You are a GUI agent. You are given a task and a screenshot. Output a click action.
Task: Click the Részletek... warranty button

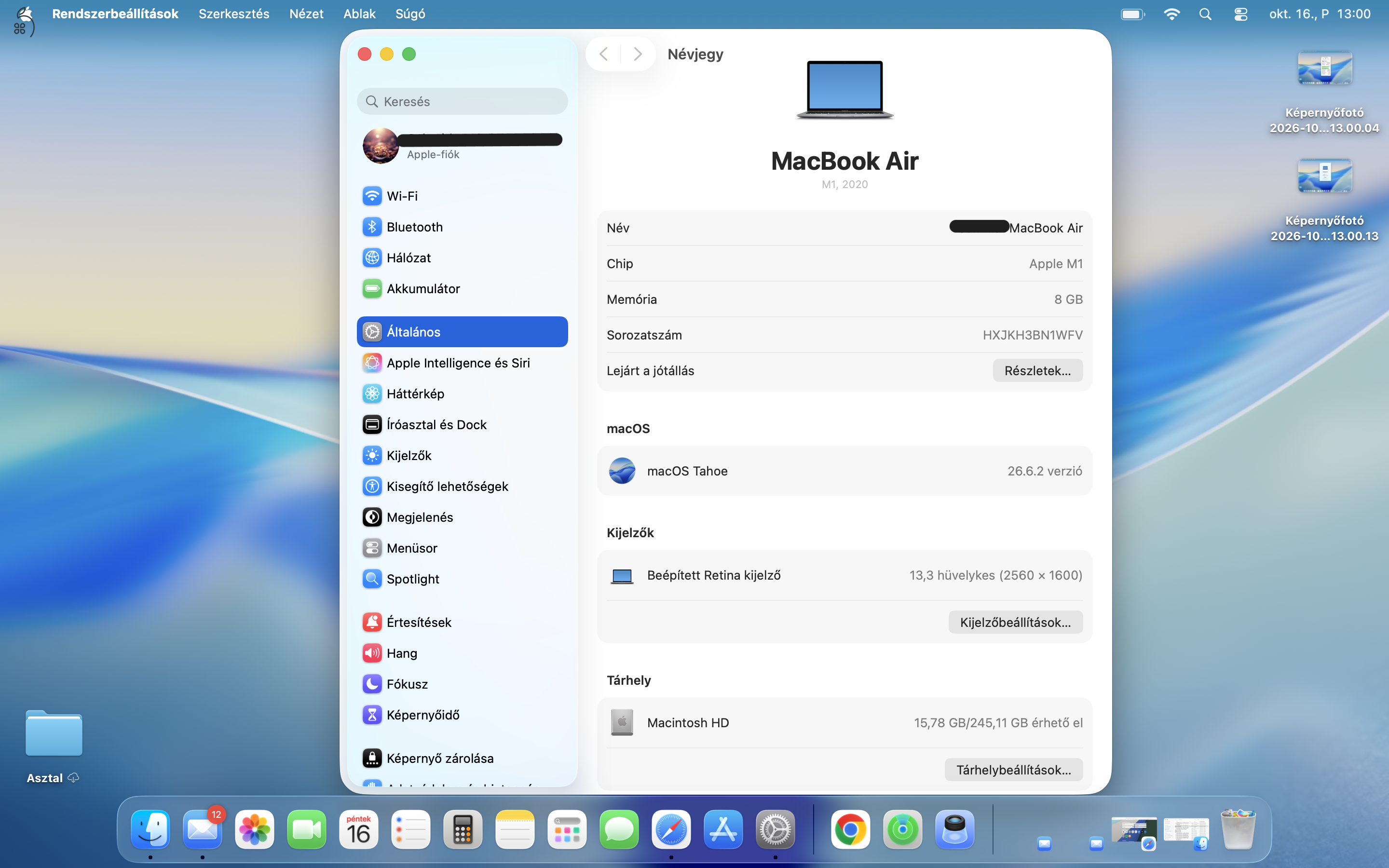tap(1037, 371)
